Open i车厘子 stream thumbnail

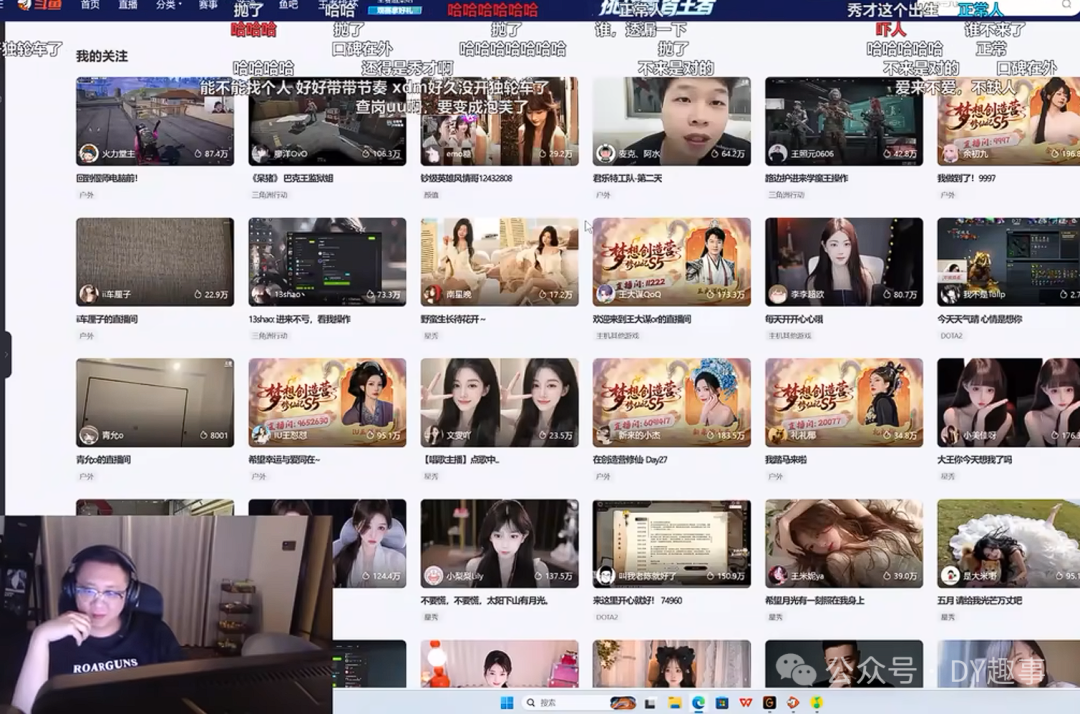(155, 262)
